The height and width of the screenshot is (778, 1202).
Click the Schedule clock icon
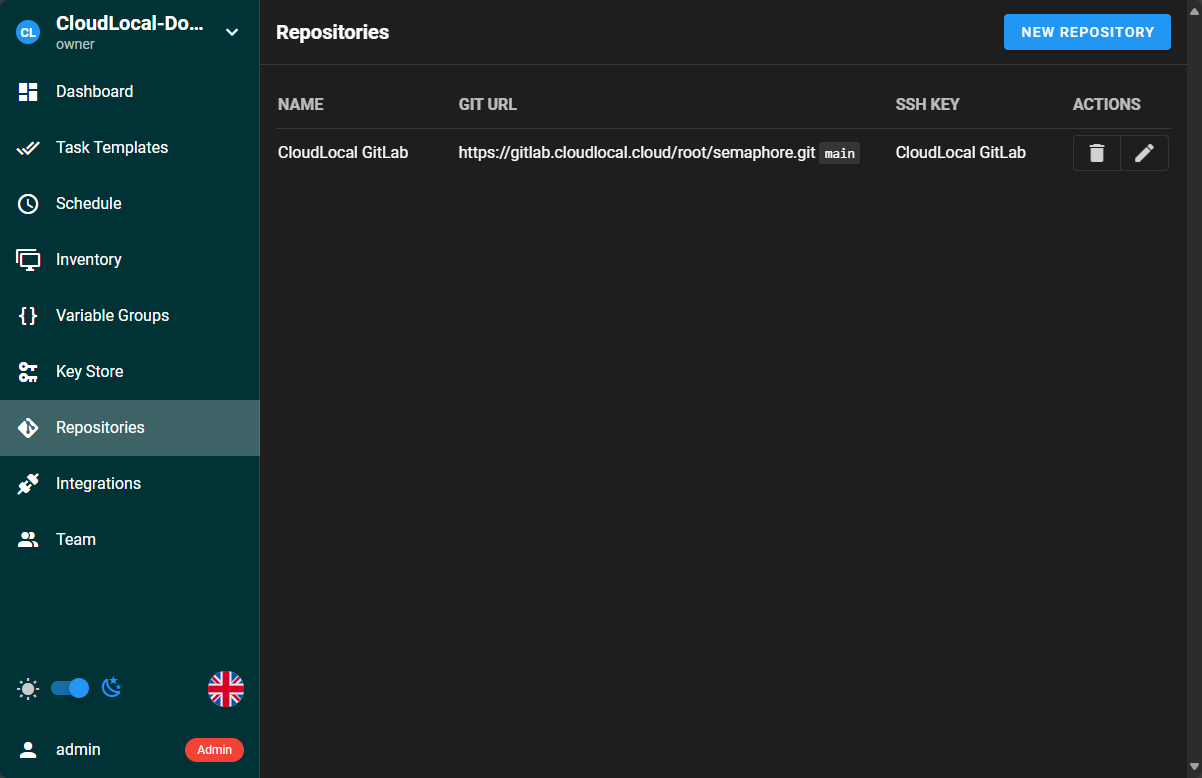[x=28, y=204]
